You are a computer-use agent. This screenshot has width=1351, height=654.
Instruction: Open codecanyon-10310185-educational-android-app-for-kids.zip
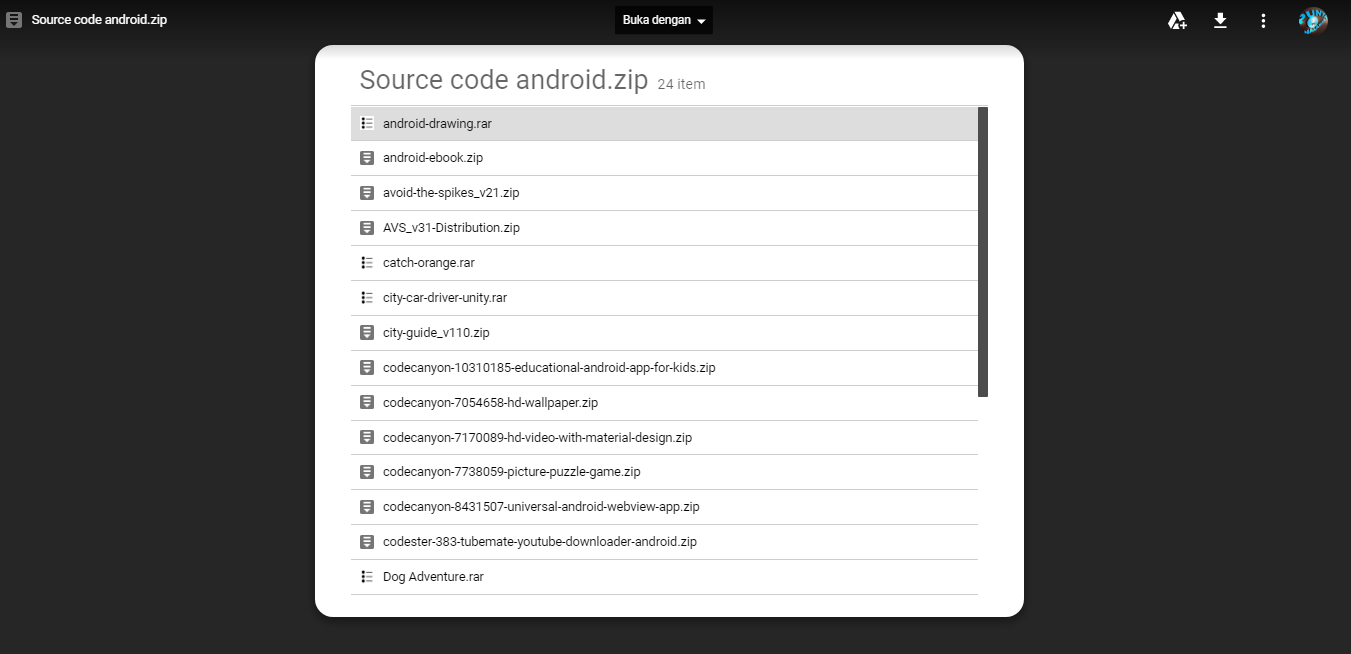[x=550, y=367]
